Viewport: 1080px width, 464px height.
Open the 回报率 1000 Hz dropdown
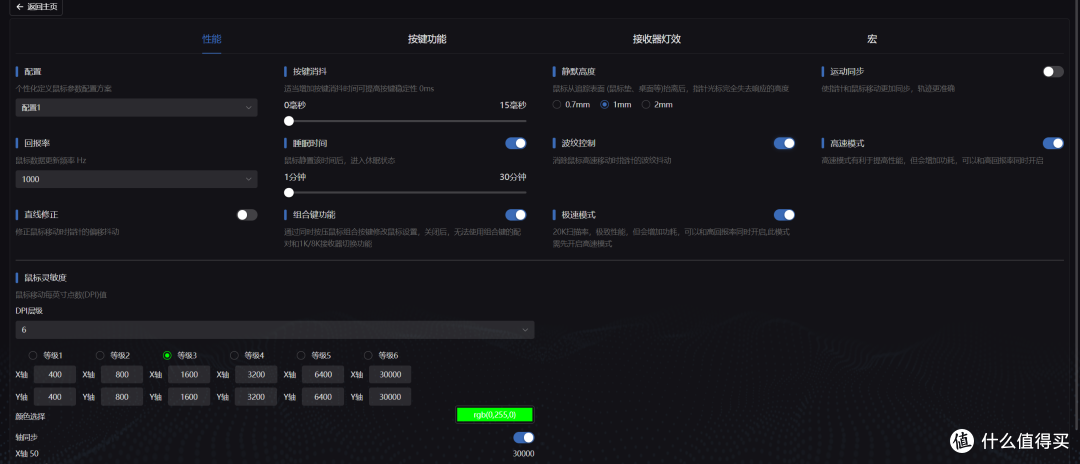[x=136, y=179]
